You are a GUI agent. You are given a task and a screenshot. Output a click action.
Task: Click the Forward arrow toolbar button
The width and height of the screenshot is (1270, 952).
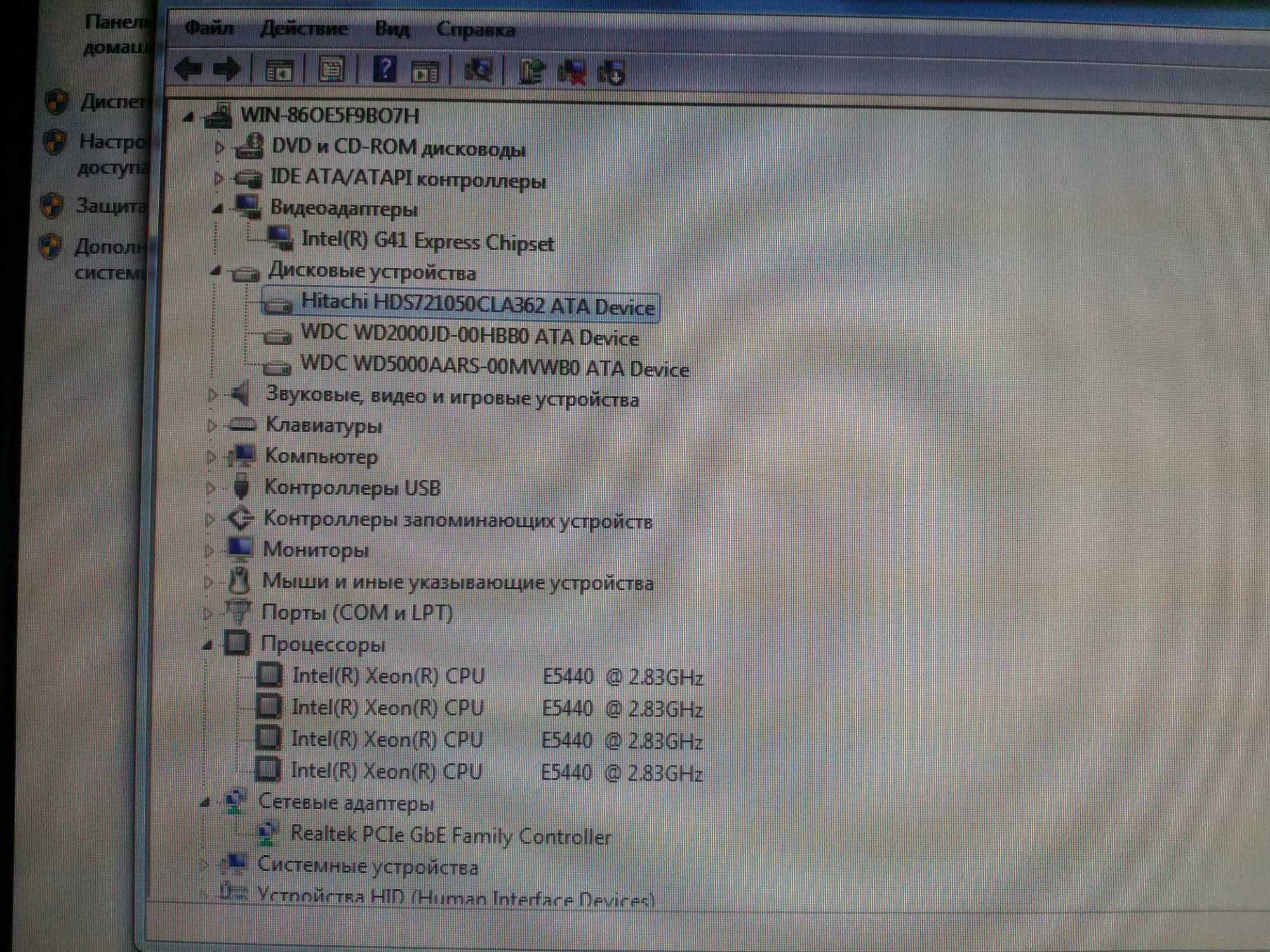[227, 69]
